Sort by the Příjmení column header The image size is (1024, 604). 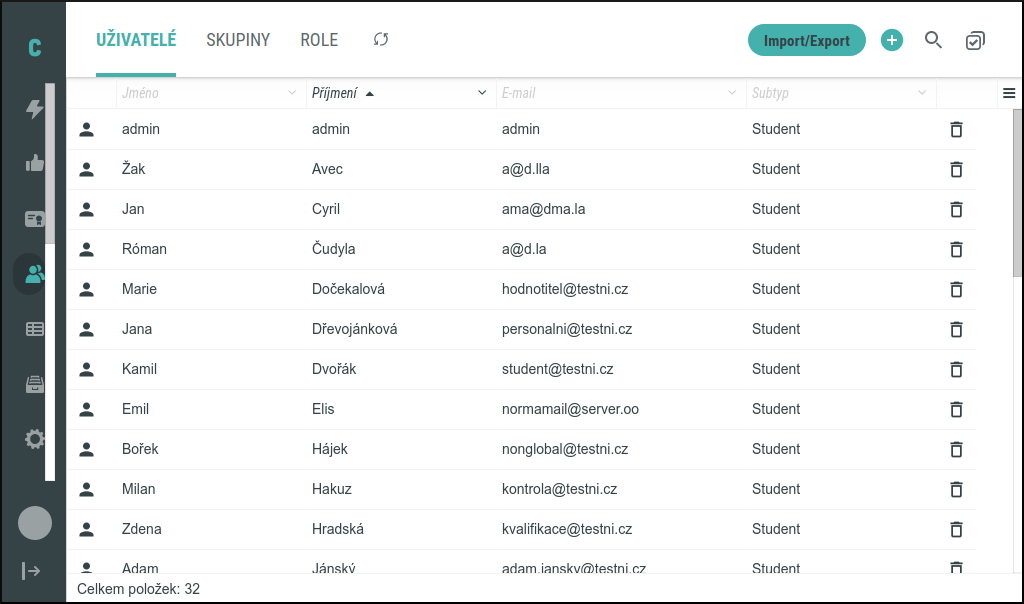(335, 93)
